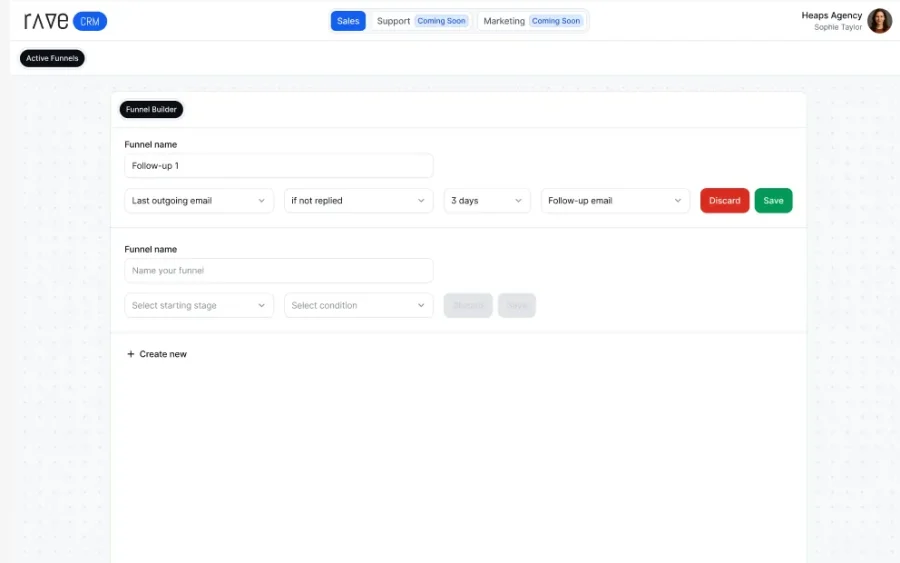Open the Select condition dropdown

click(358, 305)
